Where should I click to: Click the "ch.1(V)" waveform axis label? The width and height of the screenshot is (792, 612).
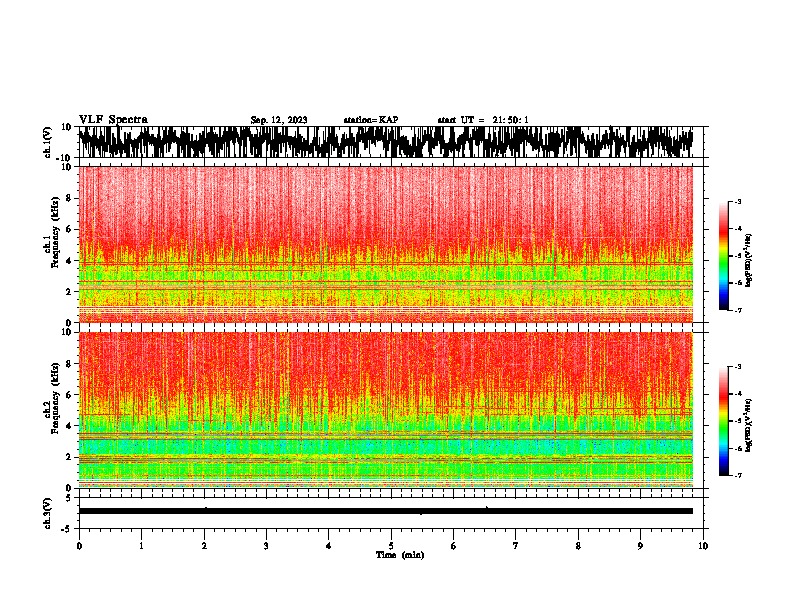coord(48,142)
